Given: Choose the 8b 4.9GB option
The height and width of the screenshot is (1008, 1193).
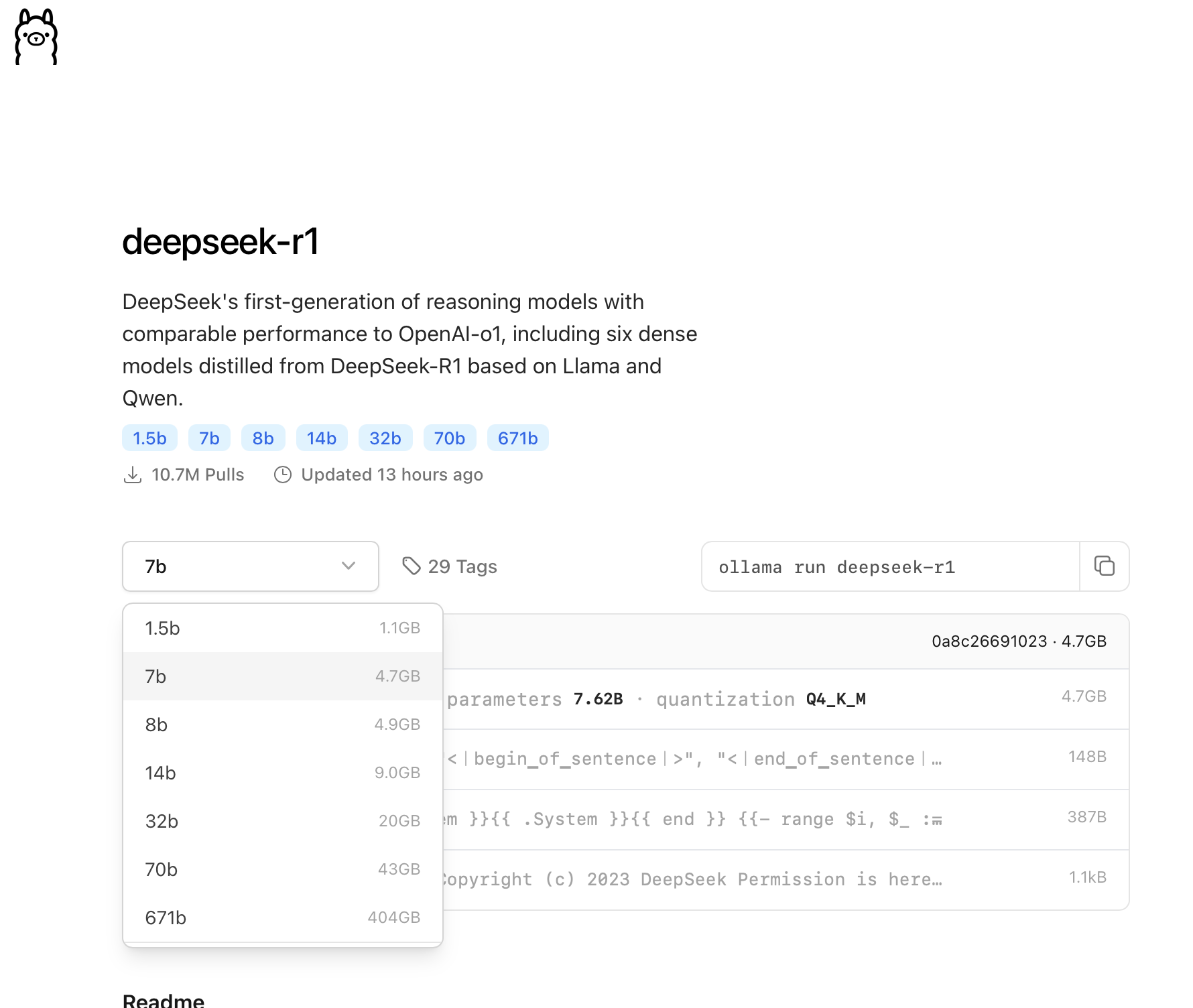Looking at the screenshot, I should click(x=283, y=724).
